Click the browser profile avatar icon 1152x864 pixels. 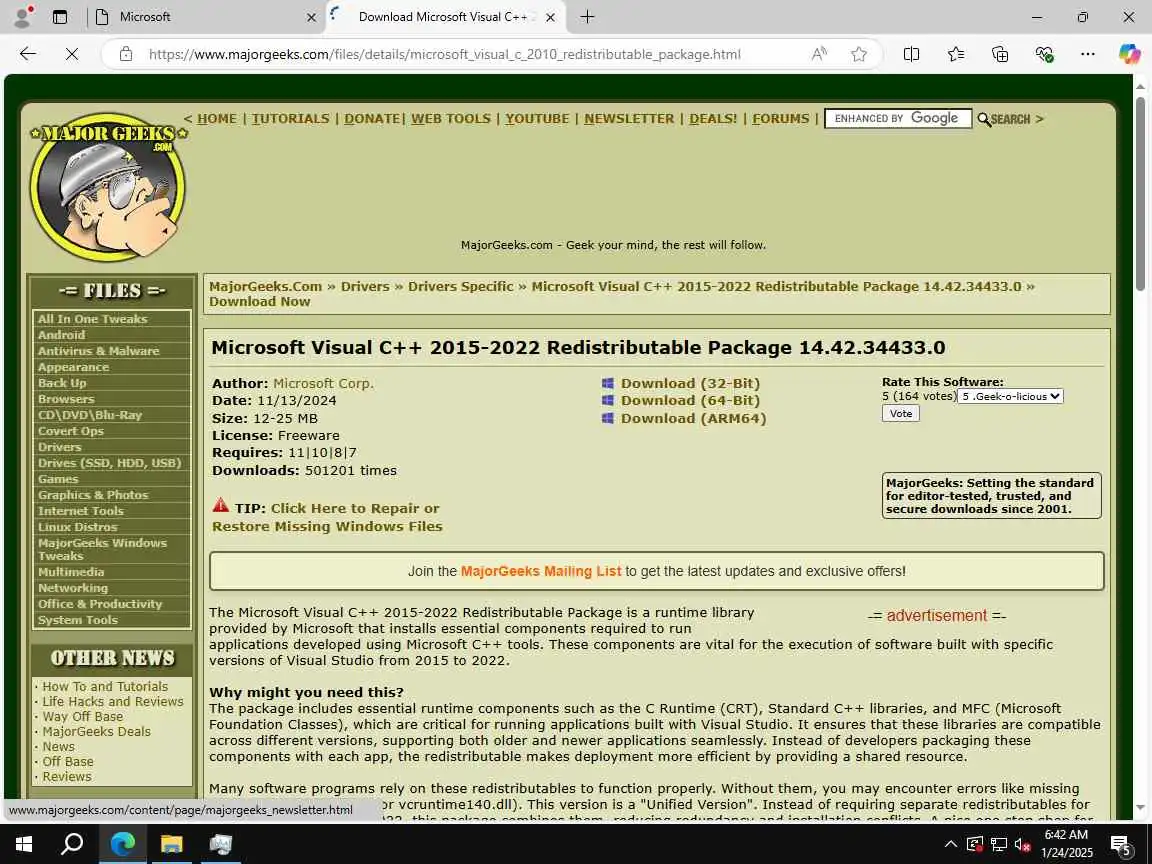tap(24, 16)
